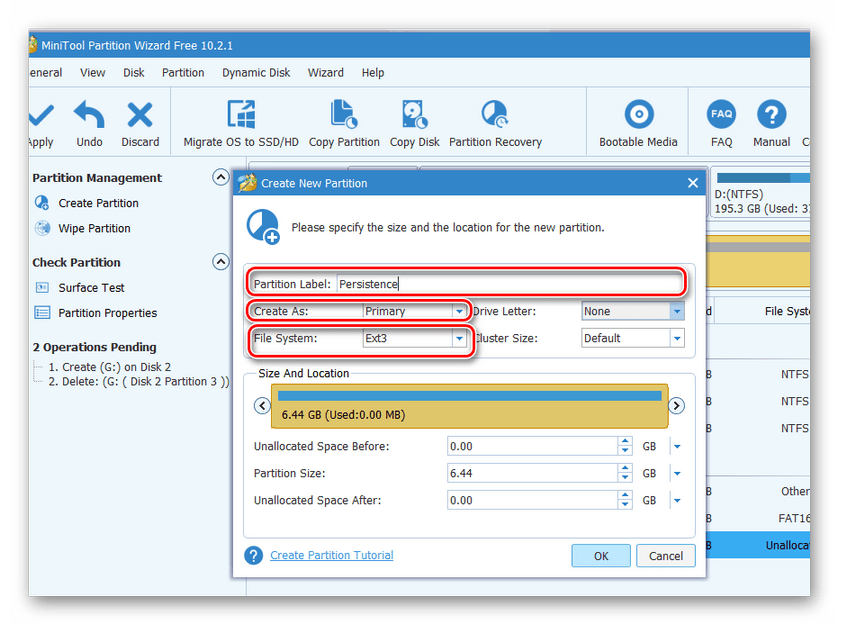Click into the Partition Label text field

click(x=508, y=284)
